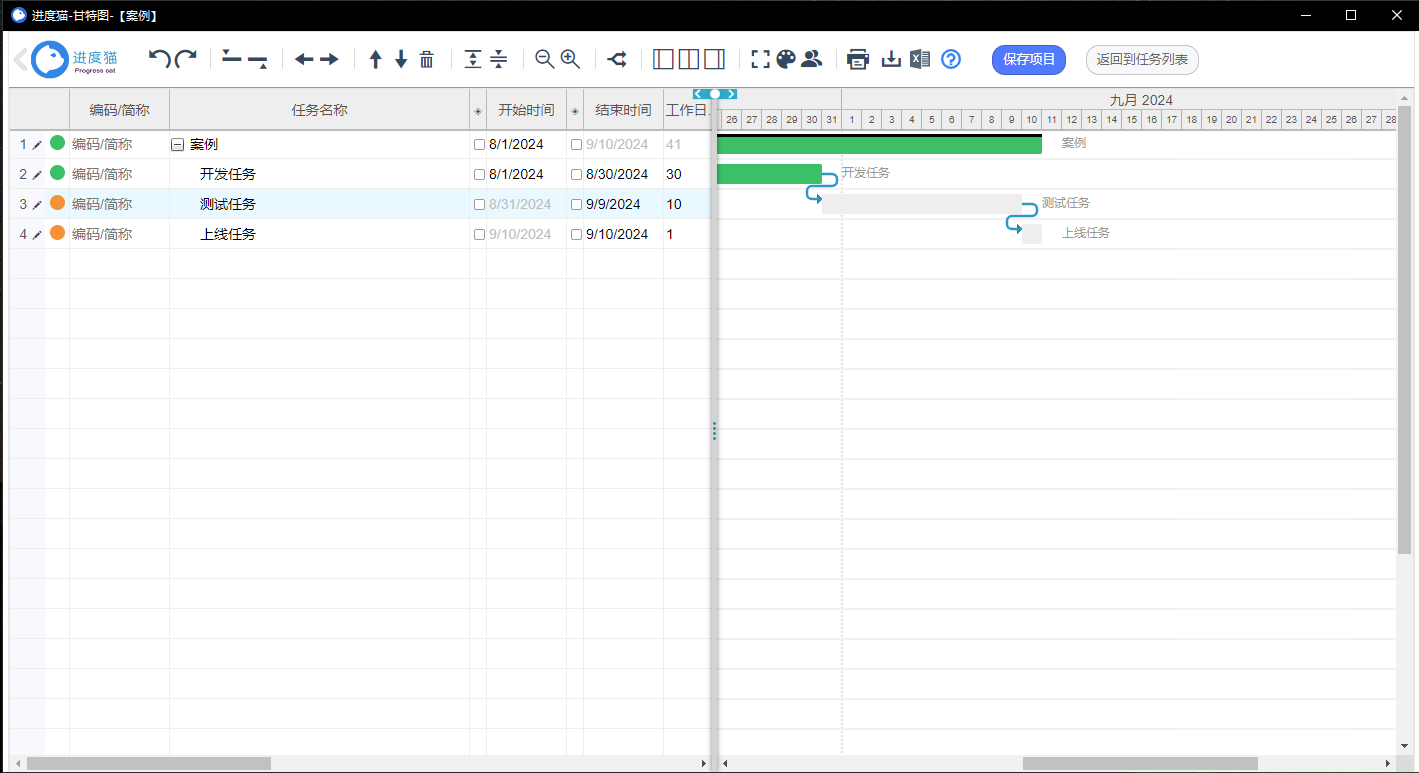Edit row 3 测试任务 pencil icon
Viewport: 1419px width, 773px height.
tap(37, 205)
